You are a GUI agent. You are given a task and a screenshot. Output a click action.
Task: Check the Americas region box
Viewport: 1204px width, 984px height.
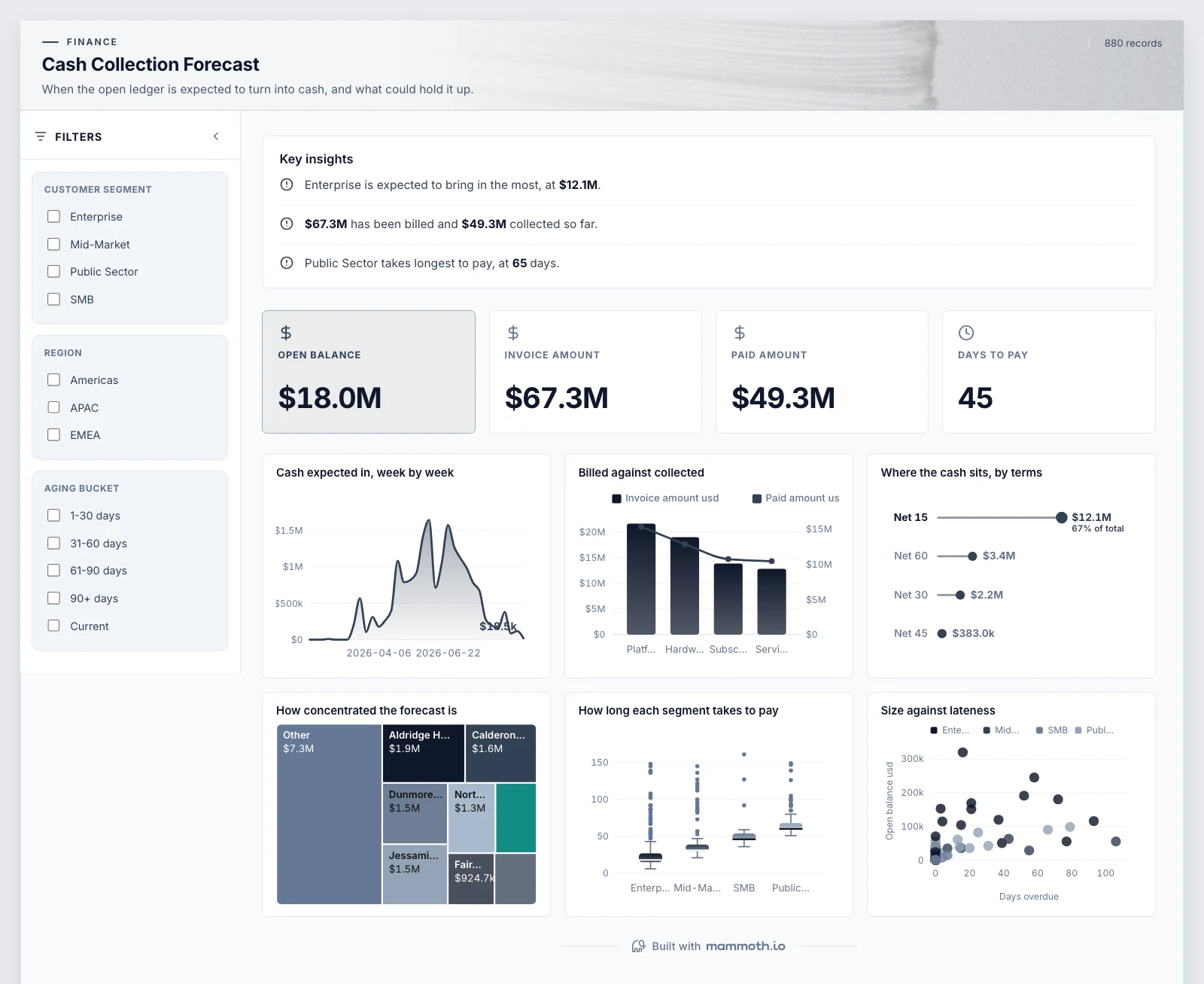tap(53, 380)
